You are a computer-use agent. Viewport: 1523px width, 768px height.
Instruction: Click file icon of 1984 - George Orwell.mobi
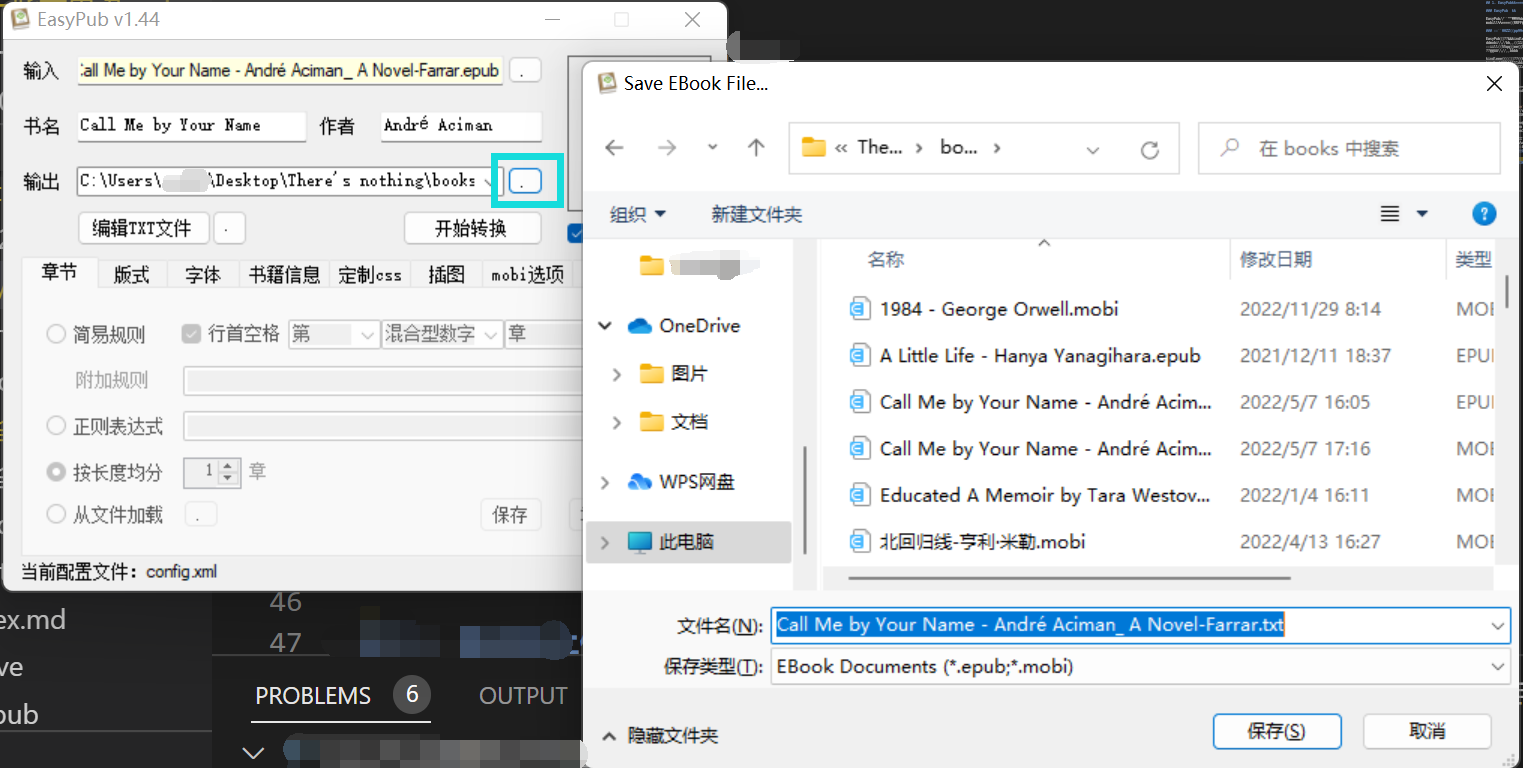[x=859, y=309]
